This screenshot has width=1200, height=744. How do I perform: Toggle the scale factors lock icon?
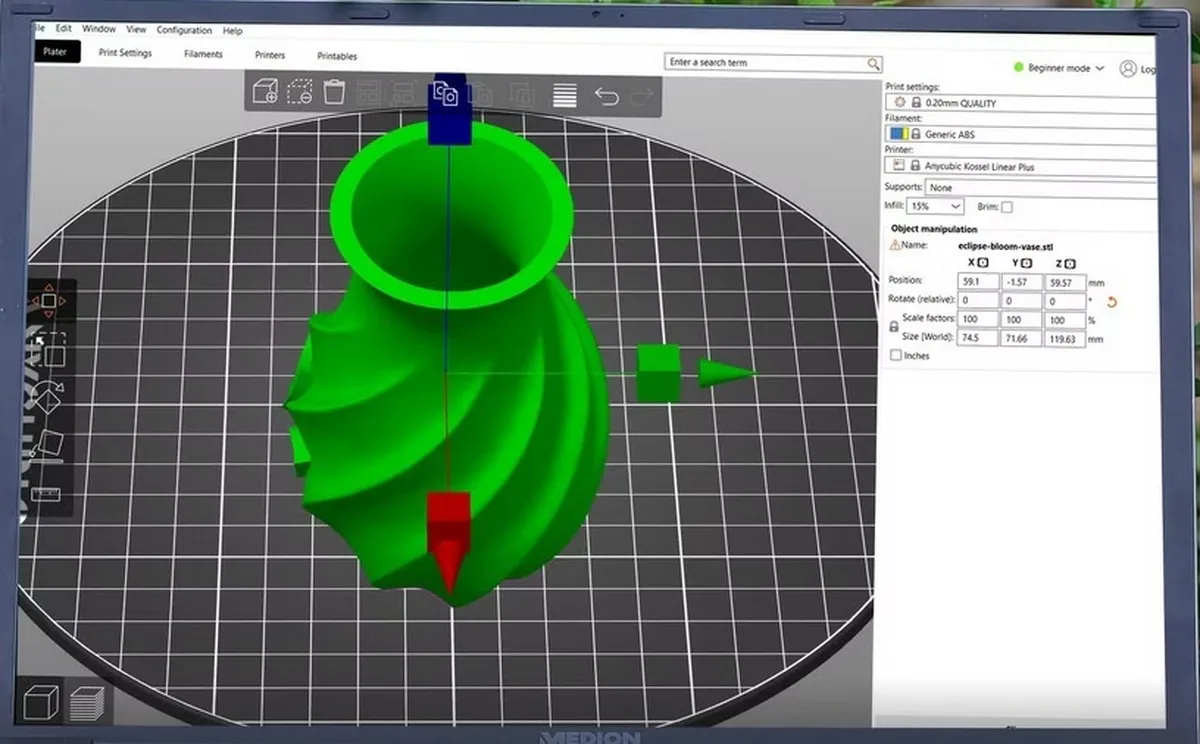coord(894,327)
